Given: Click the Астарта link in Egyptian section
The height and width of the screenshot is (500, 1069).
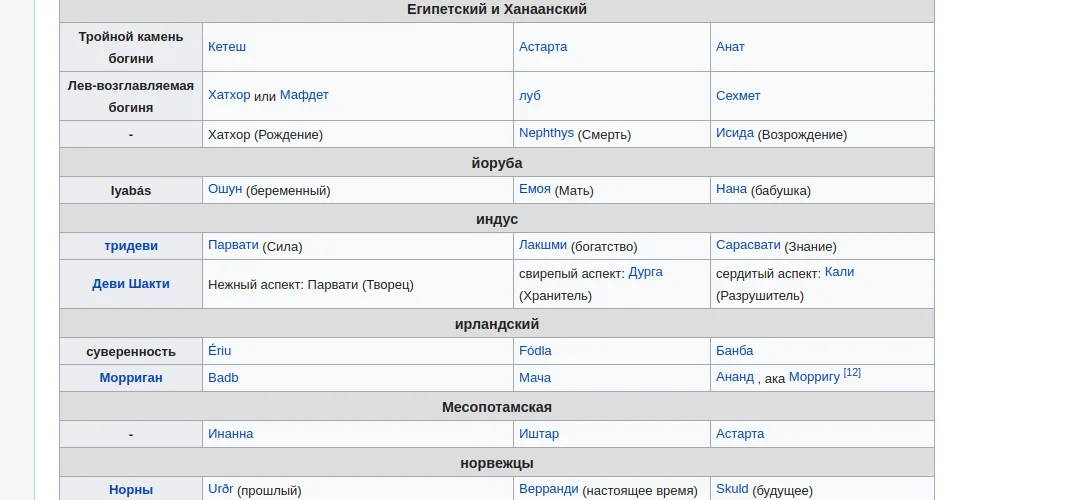Looking at the screenshot, I should pos(543,47).
